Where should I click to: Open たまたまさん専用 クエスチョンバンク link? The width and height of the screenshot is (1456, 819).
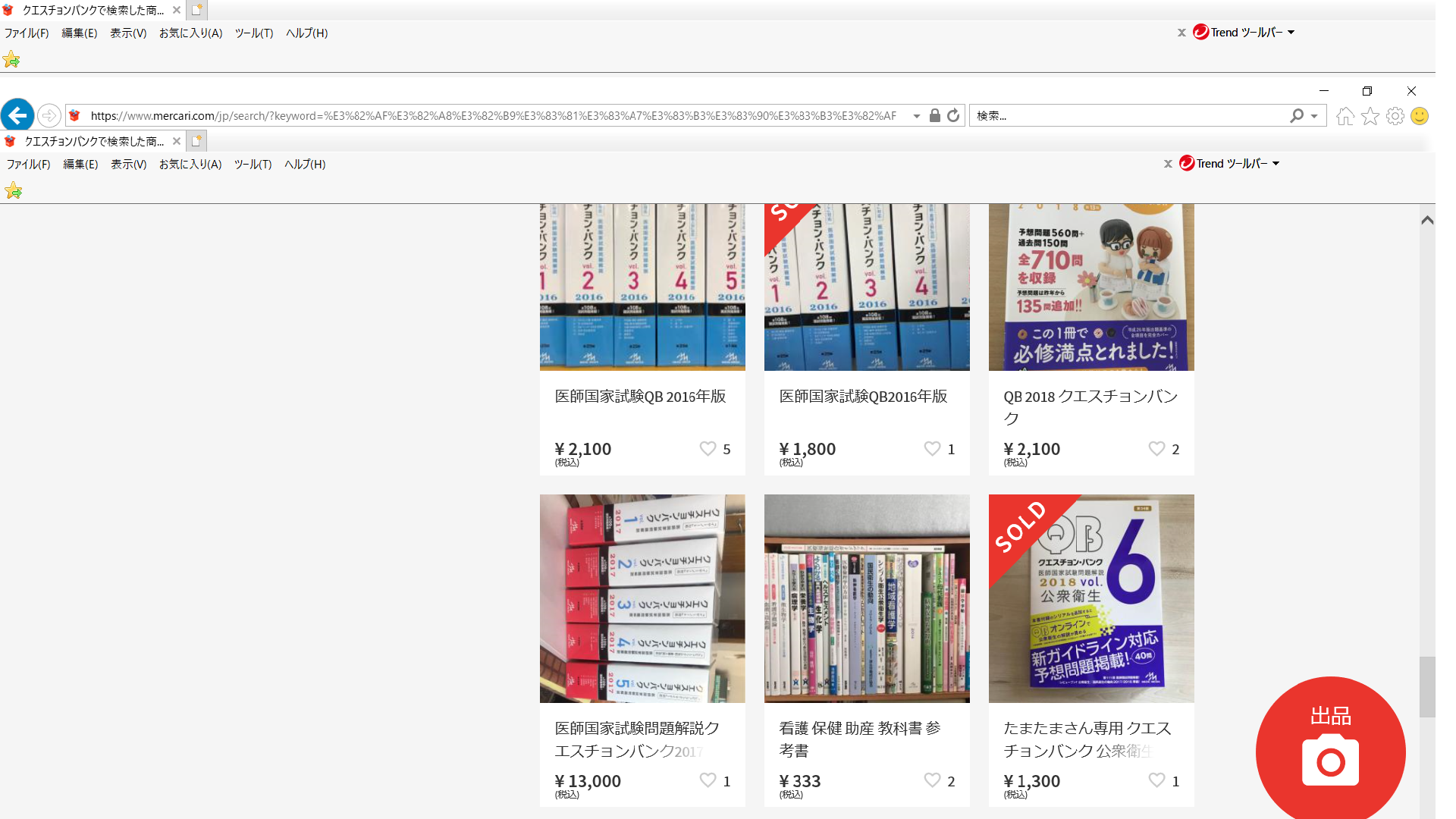pos(1087,739)
